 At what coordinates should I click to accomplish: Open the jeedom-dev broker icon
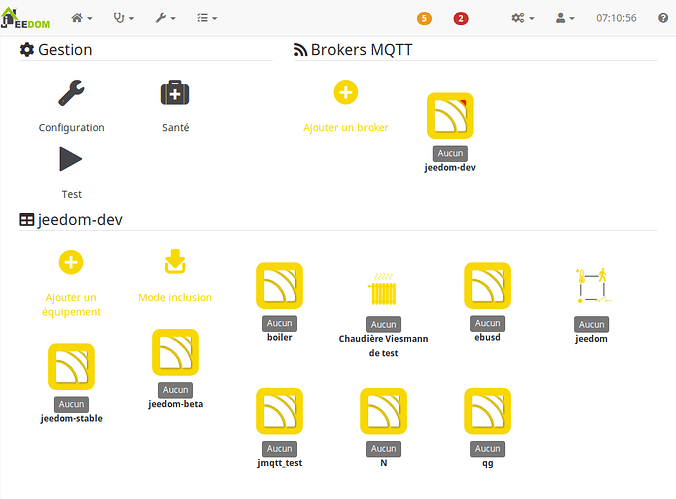click(x=450, y=116)
